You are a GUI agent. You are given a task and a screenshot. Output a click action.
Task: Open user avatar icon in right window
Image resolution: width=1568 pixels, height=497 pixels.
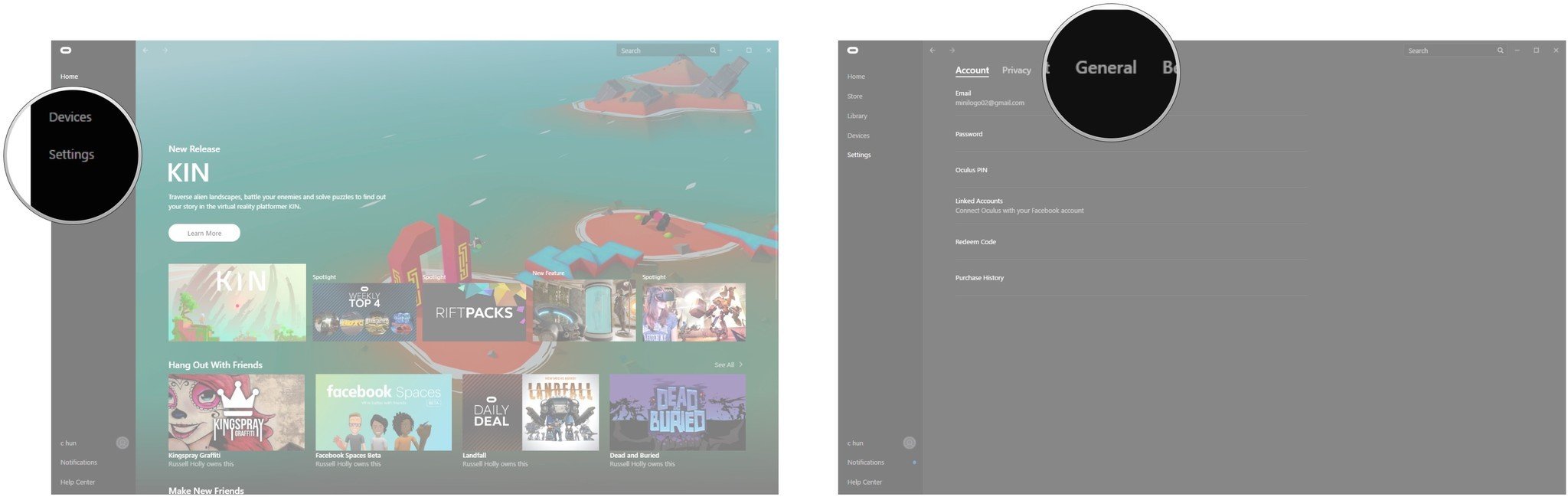pos(909,443)
